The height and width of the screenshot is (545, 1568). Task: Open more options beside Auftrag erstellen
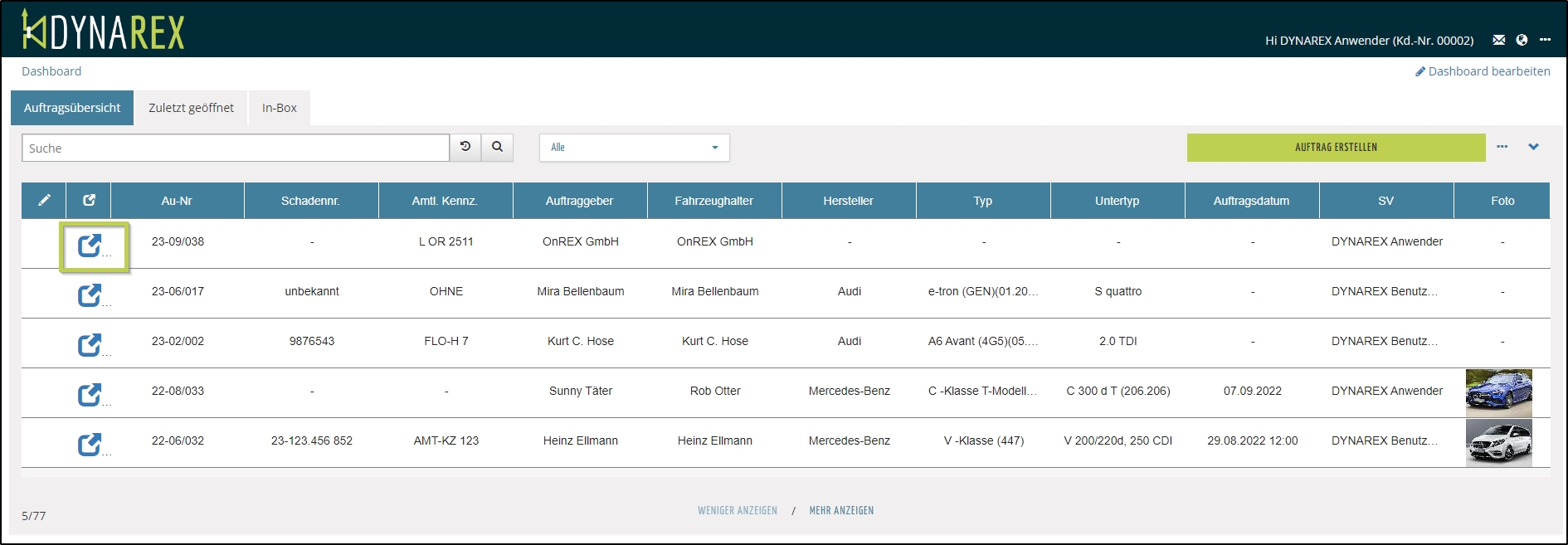pos(1502,147)
